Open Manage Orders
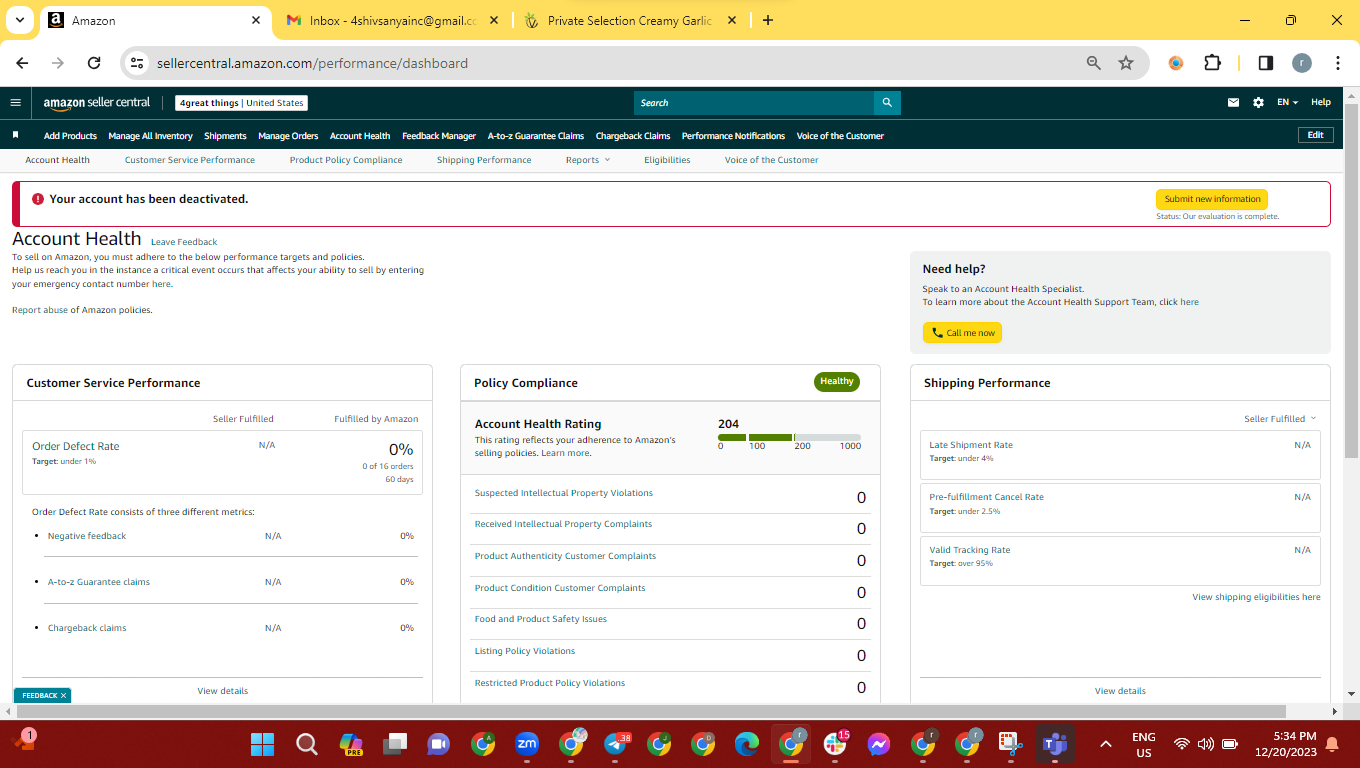 click(x=288, y=136)
